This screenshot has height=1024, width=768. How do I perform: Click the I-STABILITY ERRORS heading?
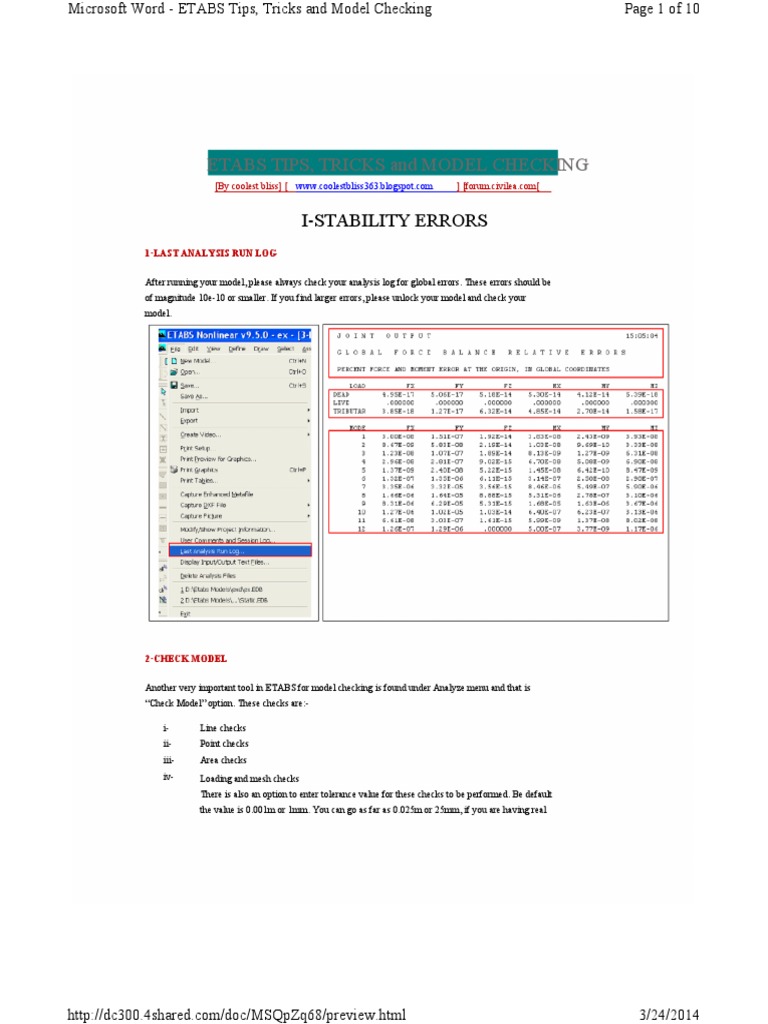[x=394, y=221]
